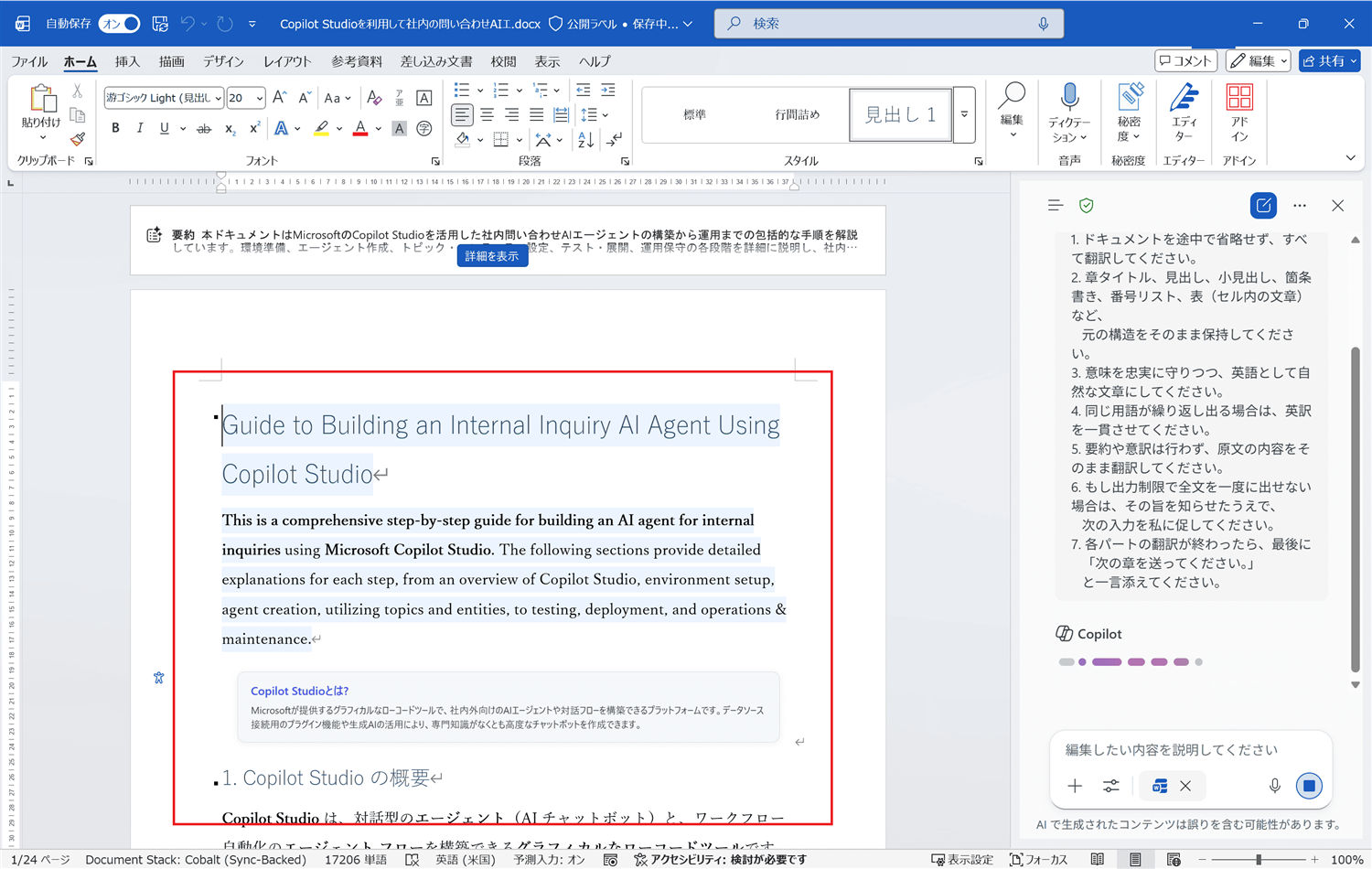Viewport: 1372px width, 869px height.
Task: Switch to the Review ribbon tab
Action: 503,61
